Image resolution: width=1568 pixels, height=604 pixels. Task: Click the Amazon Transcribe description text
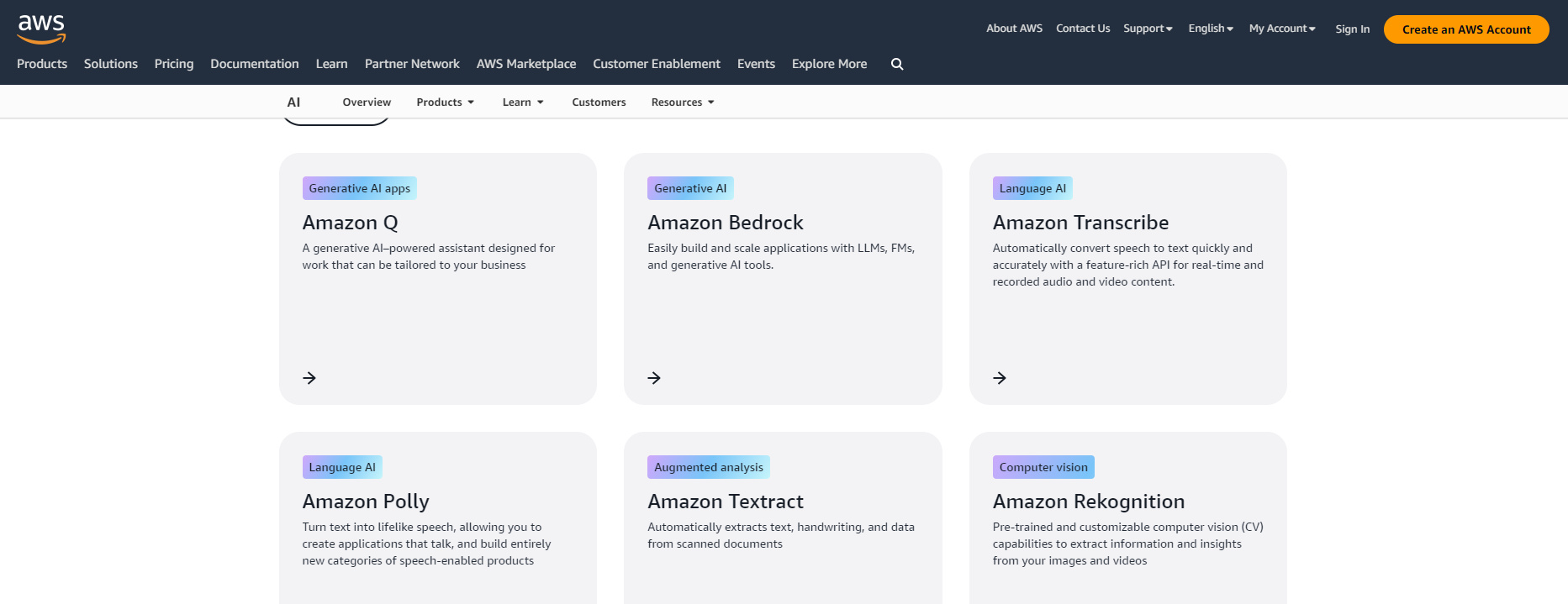coord(1128,265)
